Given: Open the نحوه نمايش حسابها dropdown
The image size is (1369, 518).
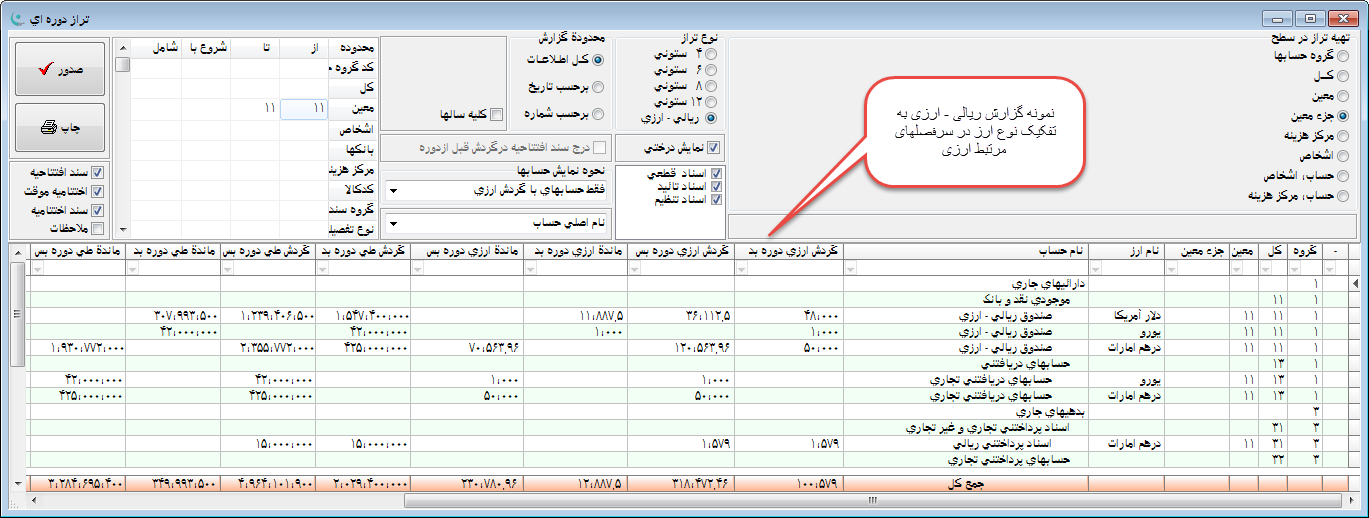Looking at the screenshot, I should click(x=496, y=190).
